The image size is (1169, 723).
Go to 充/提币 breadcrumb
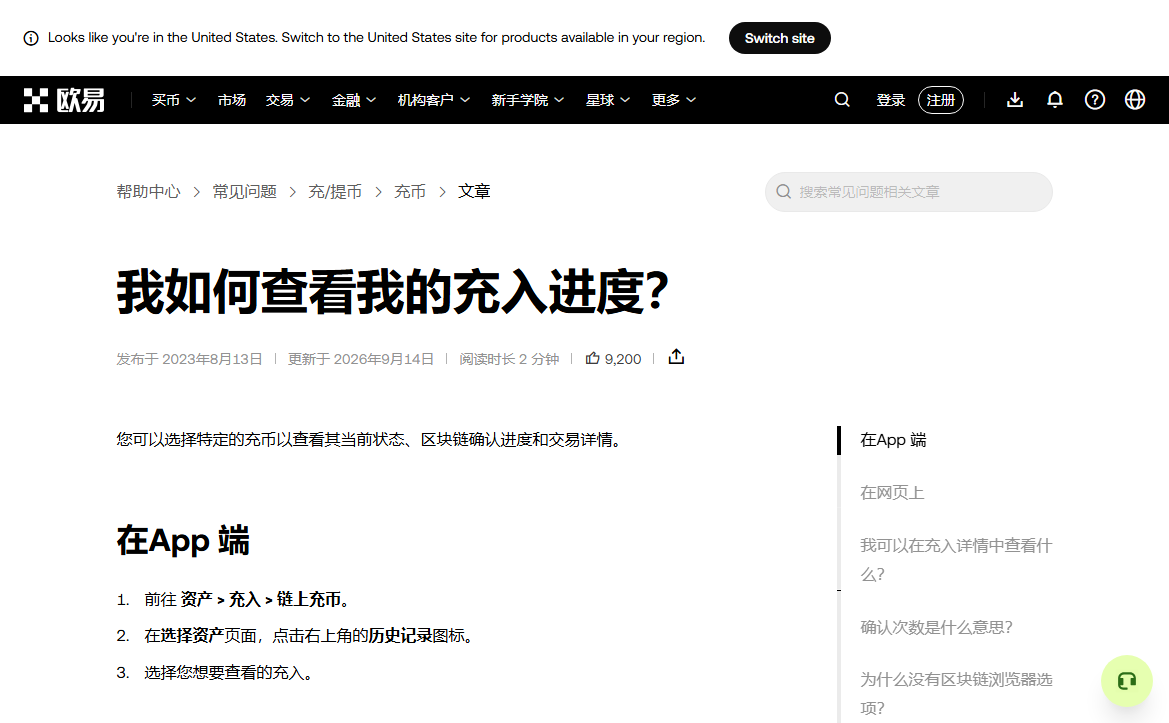pos(335,192)
